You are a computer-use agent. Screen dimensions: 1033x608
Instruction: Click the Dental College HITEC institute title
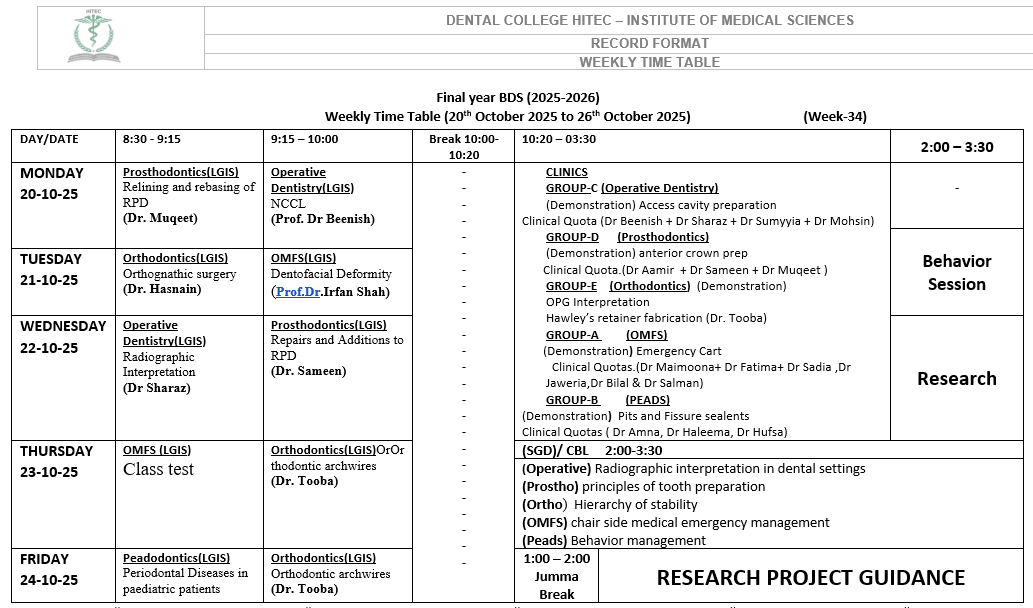649,20
